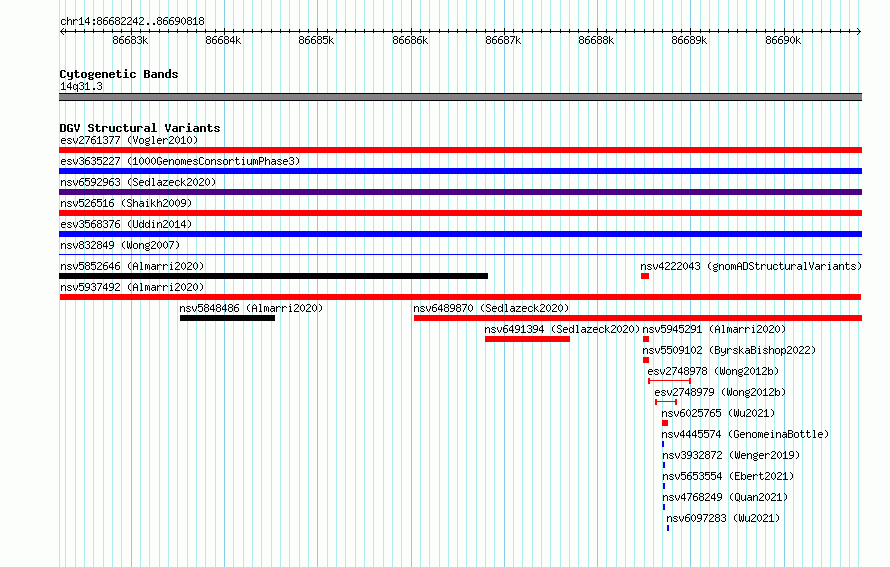
Task: Select the red nsv6489870 variant bar
Action: tap(638, 318)
